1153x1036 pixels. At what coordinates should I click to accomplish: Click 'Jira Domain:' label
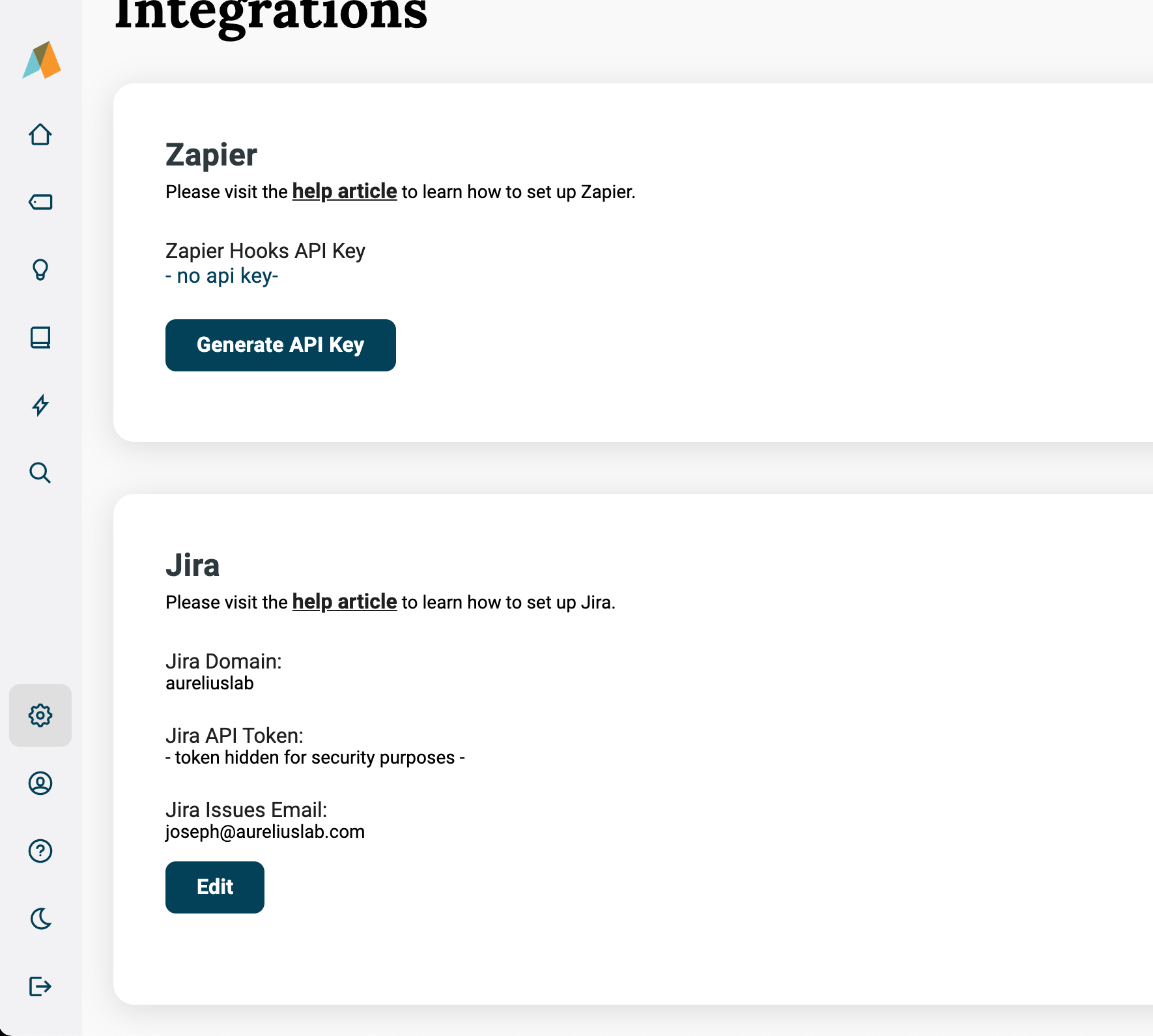pyautogui.click(x=223, y=661)
